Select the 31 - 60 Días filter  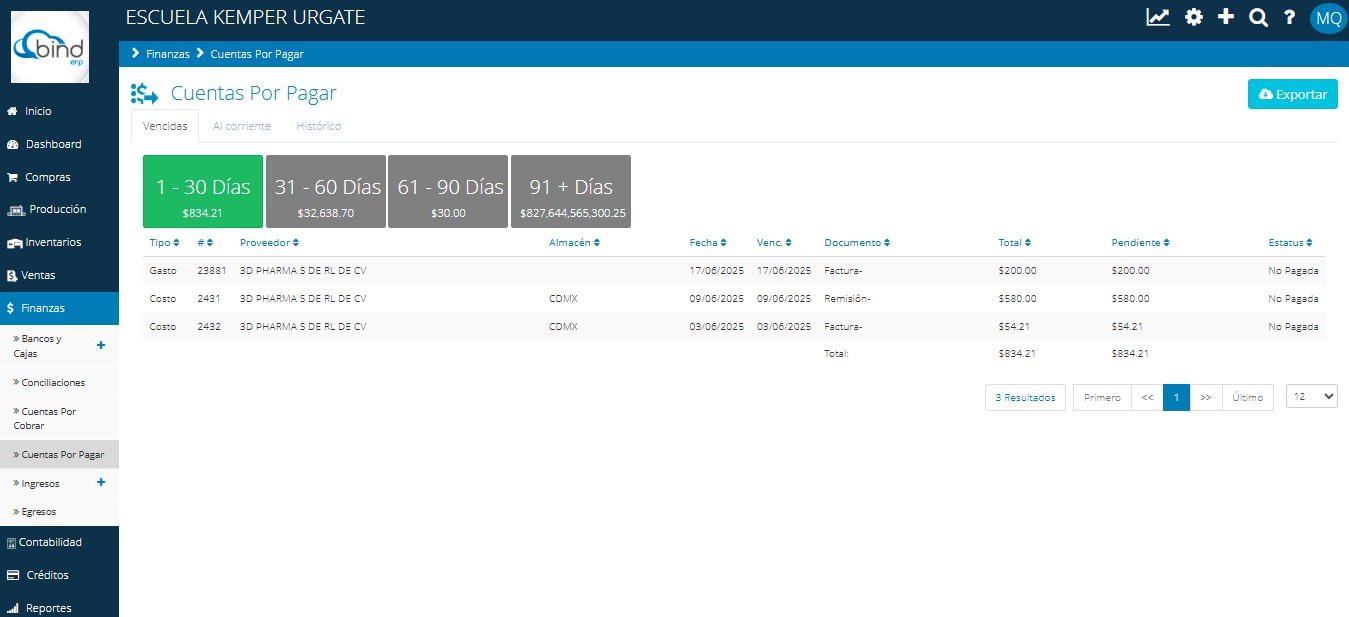point(327,192)
